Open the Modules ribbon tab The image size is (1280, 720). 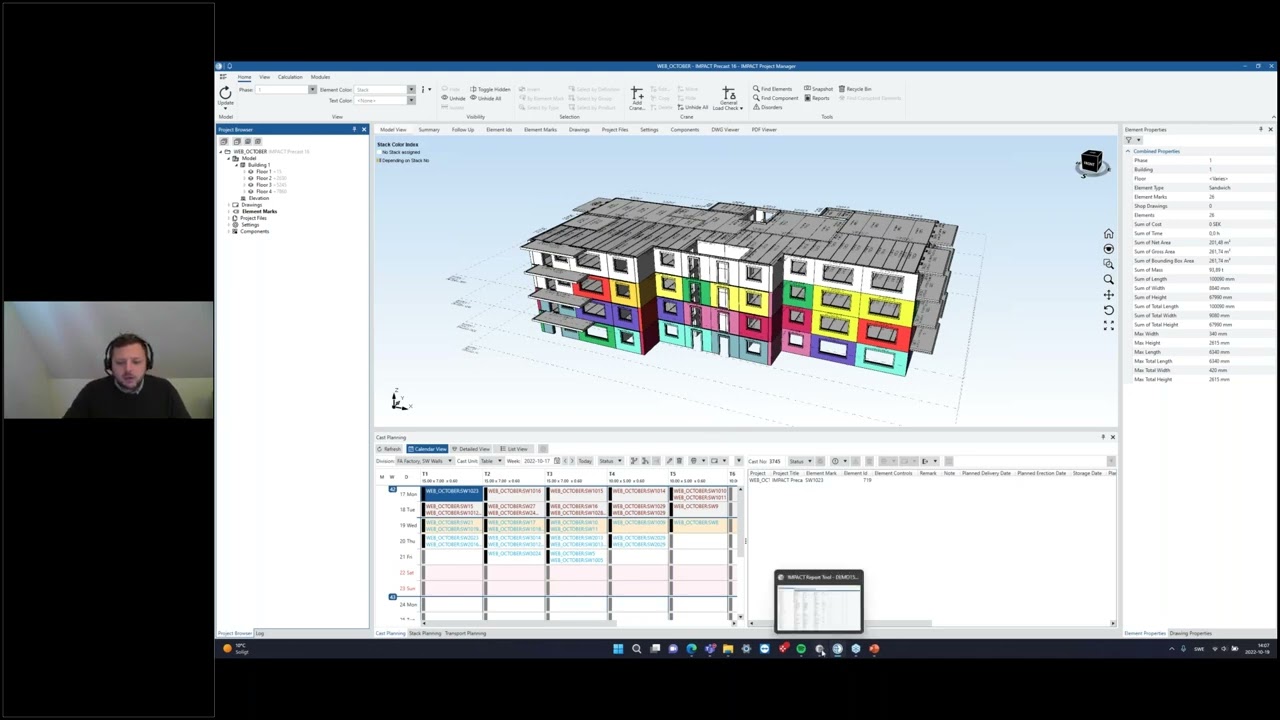pyautogui.click(x=320, y=77)
